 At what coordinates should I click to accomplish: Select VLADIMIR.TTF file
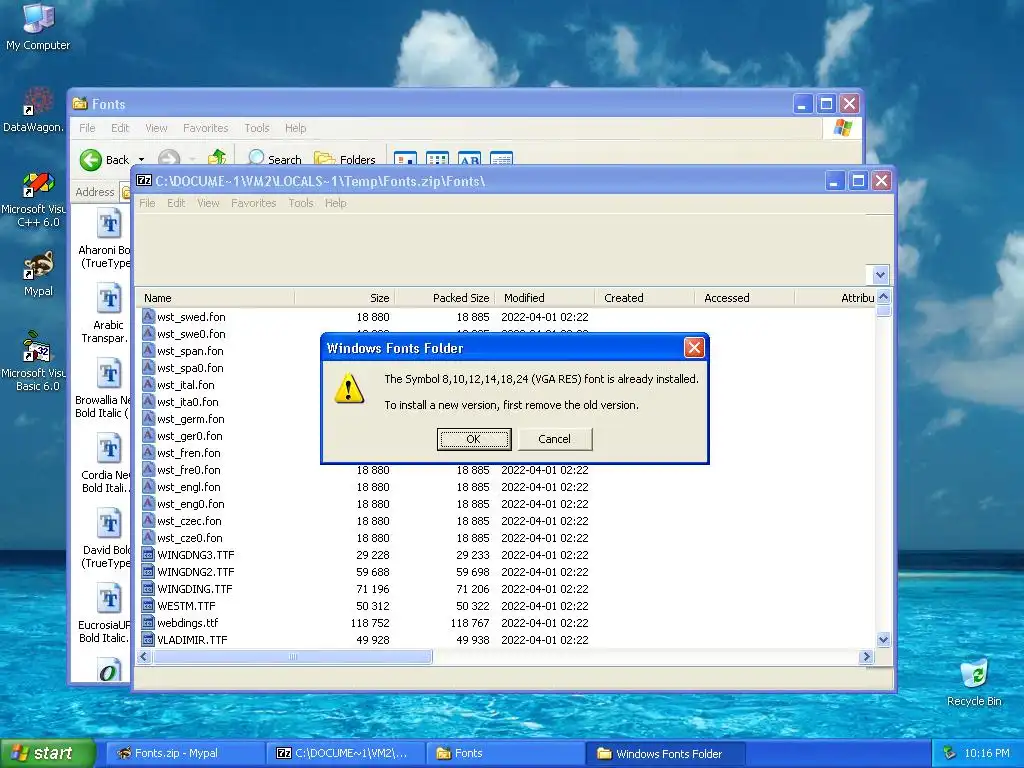[x=185, y=639]
